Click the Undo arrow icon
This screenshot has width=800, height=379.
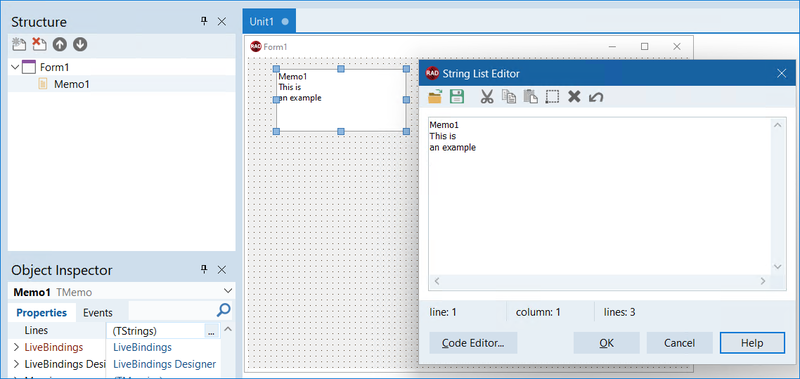(x=596, y=97)
